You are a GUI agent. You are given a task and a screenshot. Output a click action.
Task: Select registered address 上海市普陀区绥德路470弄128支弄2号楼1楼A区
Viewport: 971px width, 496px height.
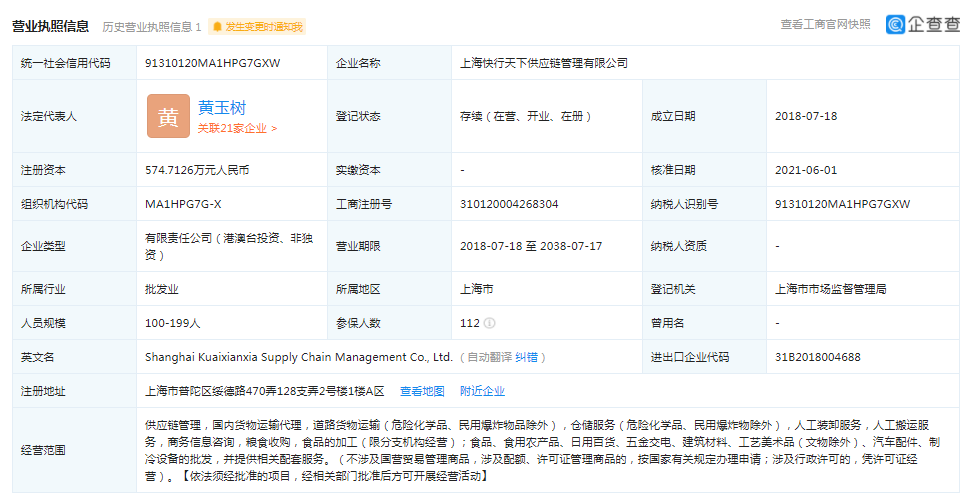[264, 391]
